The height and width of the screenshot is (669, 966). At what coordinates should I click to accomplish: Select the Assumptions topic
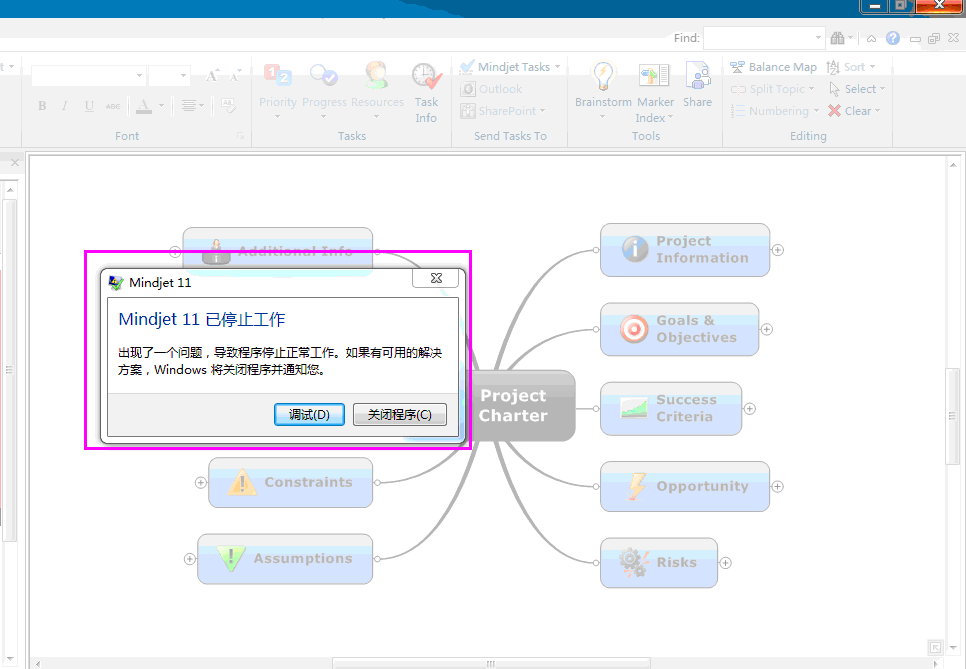[285, 559]
